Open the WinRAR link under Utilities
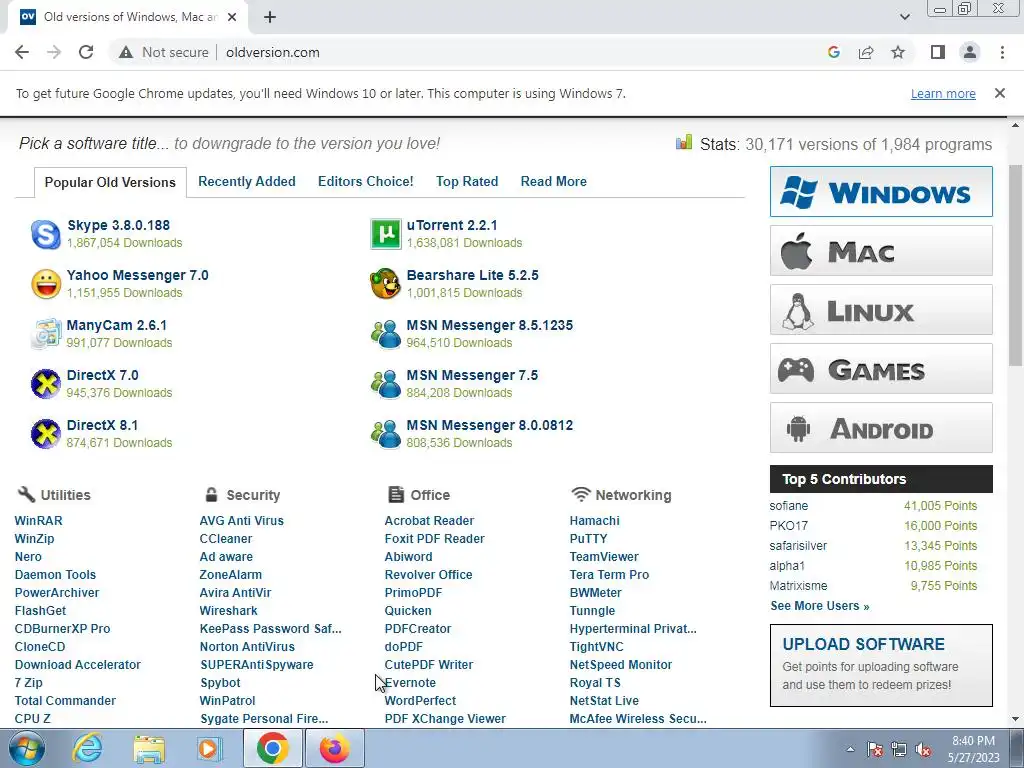The height and width of the screenshot is (768, 1024). [39, 520]
